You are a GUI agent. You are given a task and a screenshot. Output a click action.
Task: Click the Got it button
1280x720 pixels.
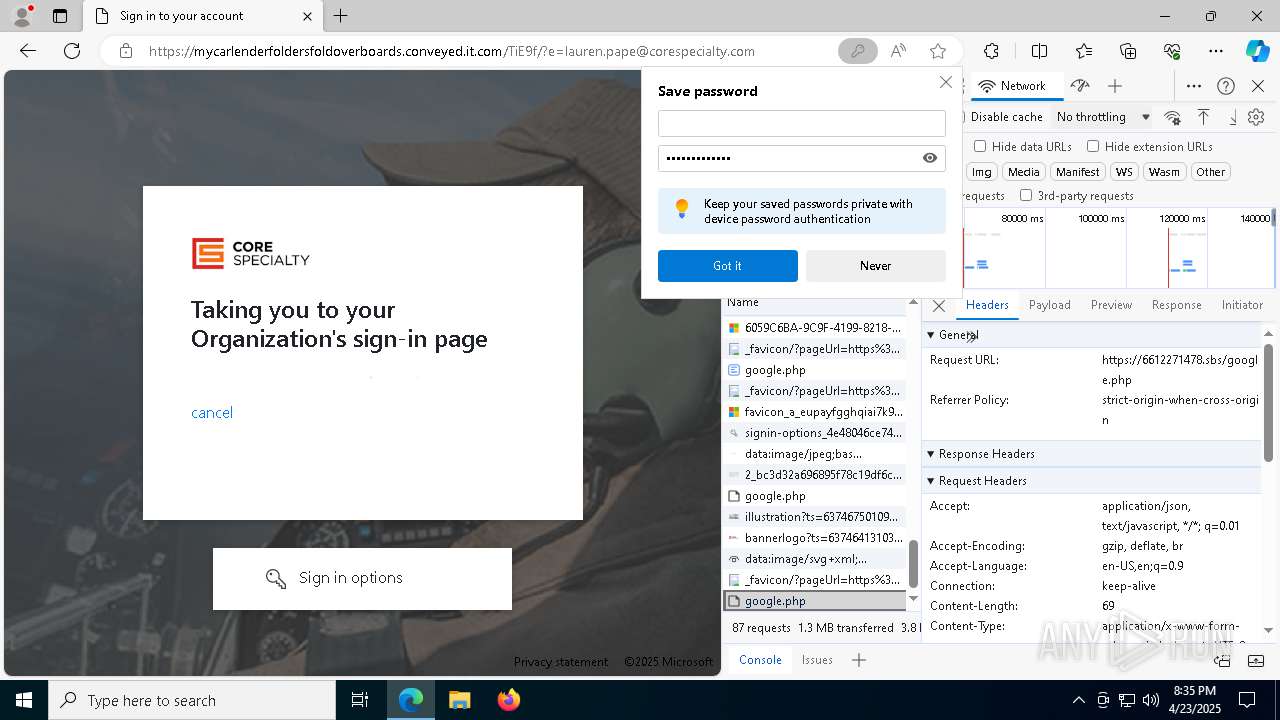point(728,266)
